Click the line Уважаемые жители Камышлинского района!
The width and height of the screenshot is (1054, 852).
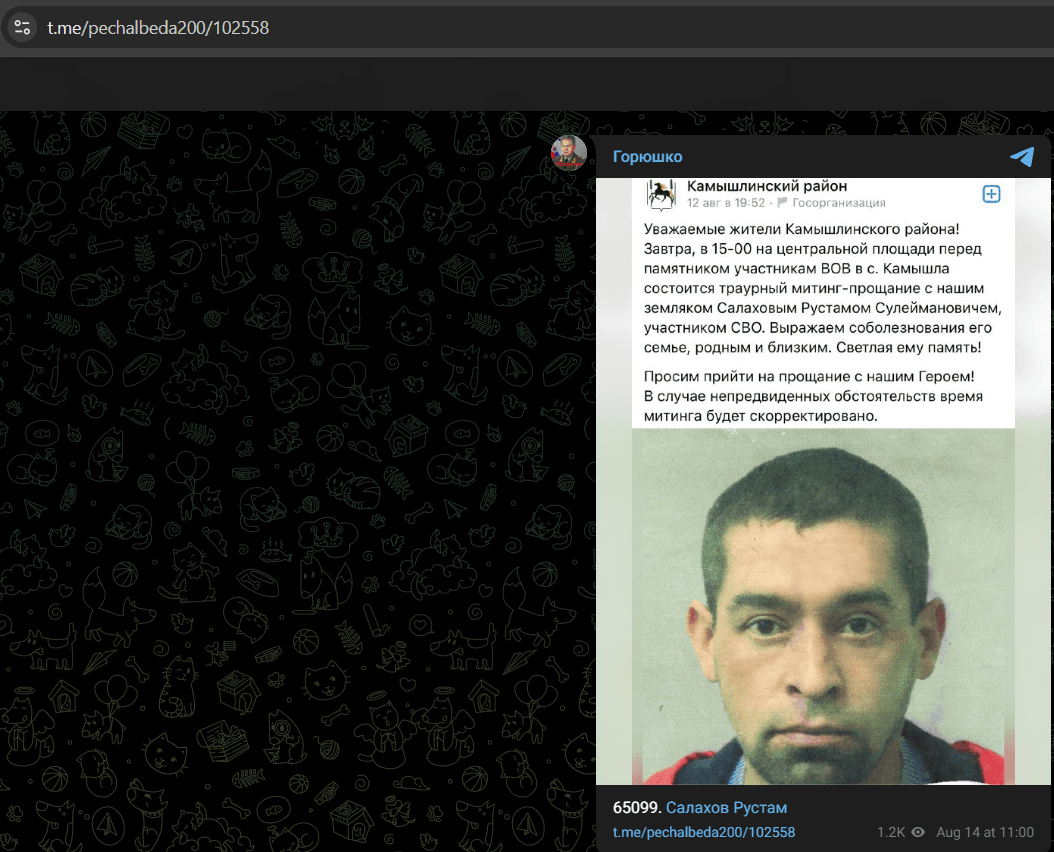pyautogui.click(x=801, y=229)
